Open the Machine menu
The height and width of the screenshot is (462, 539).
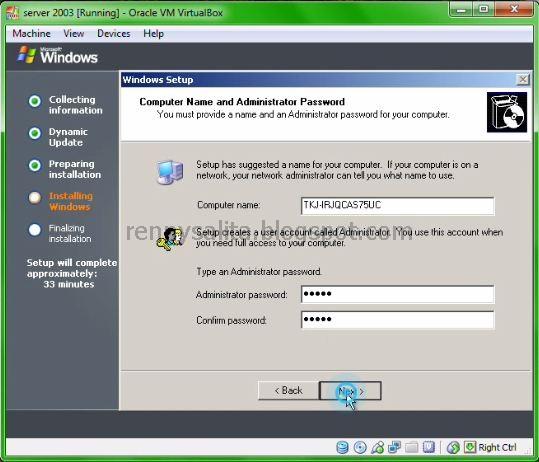[x=31, y=34]
